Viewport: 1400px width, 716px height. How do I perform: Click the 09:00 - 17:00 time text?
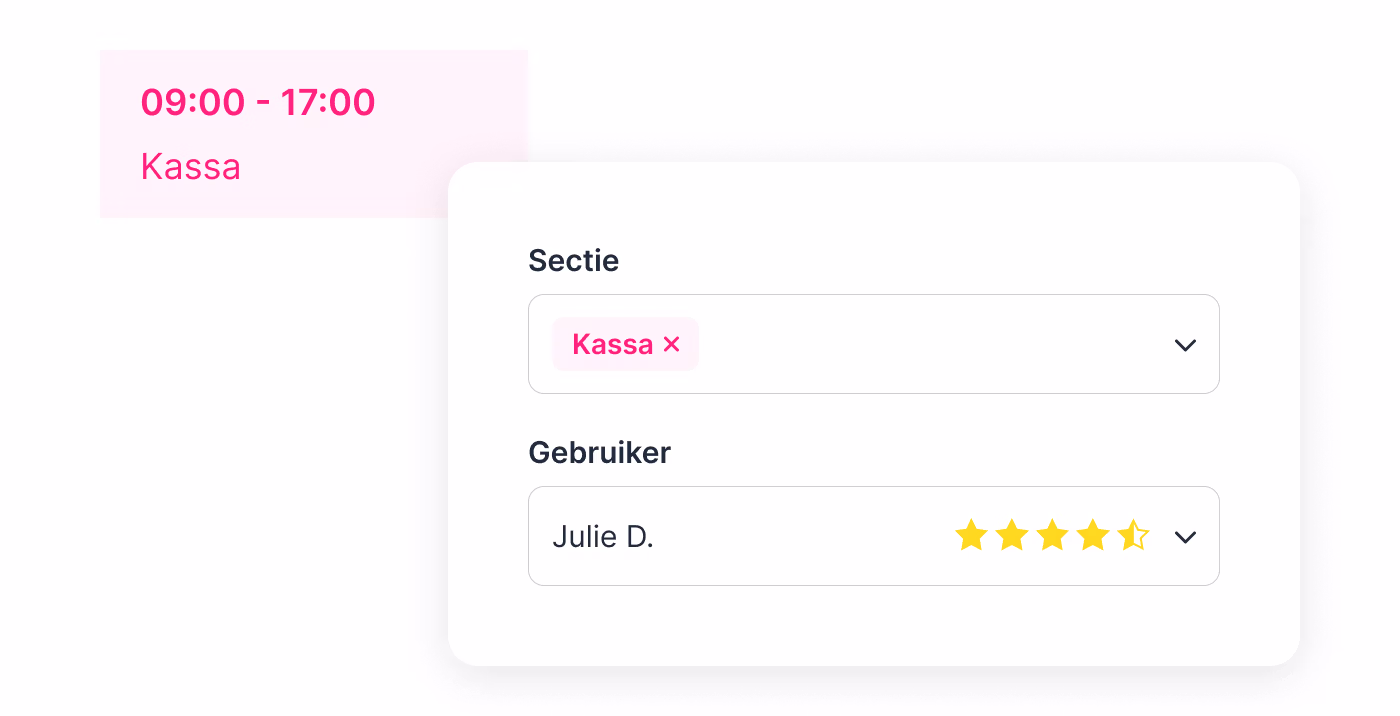257,102
